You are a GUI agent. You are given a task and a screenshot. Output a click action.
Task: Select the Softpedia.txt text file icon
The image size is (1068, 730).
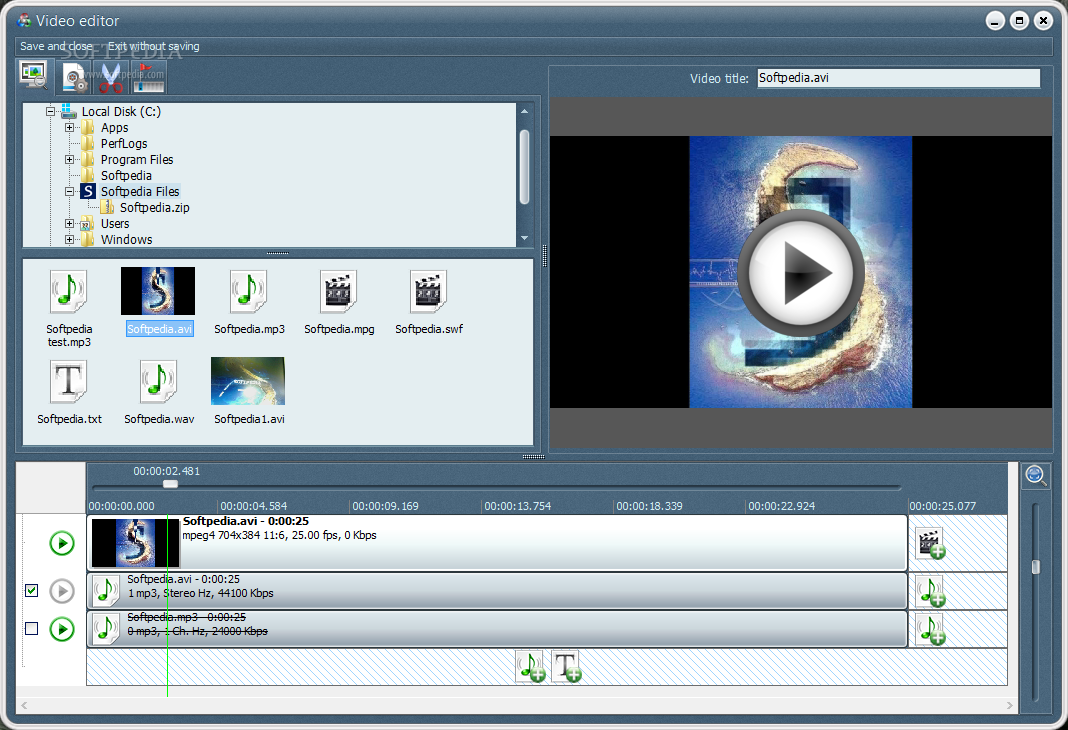point(68,382)
